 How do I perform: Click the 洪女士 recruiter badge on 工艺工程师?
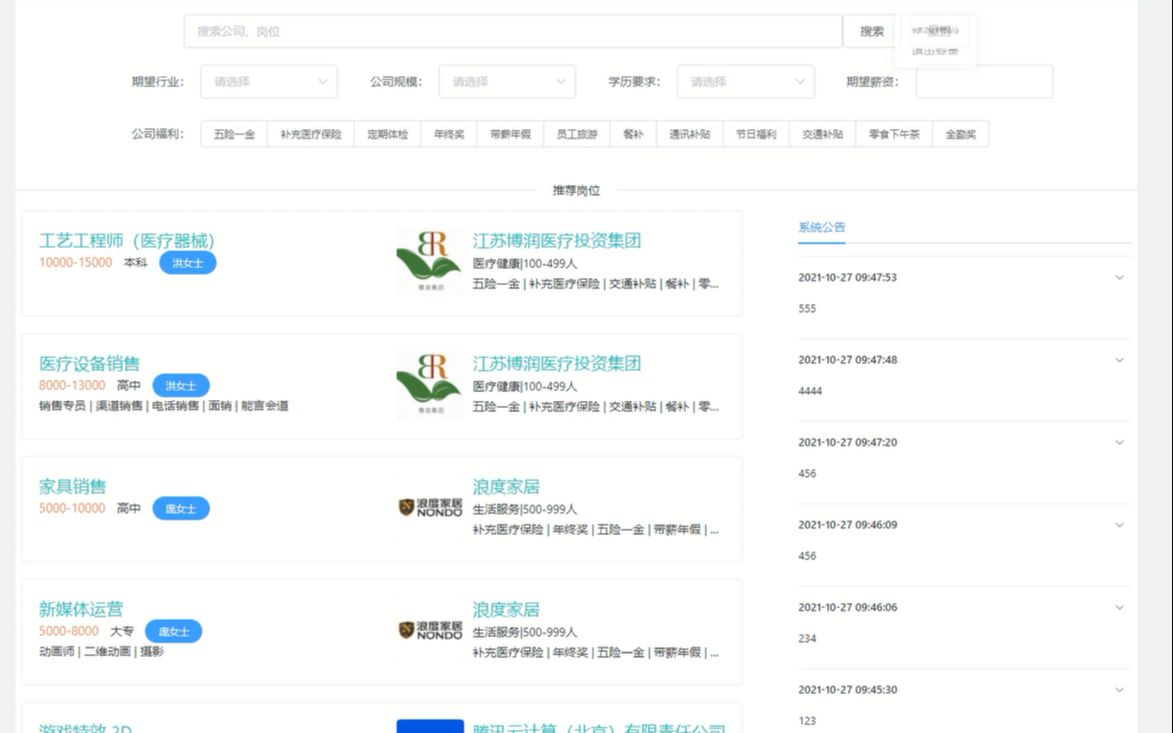pos(187,263)
